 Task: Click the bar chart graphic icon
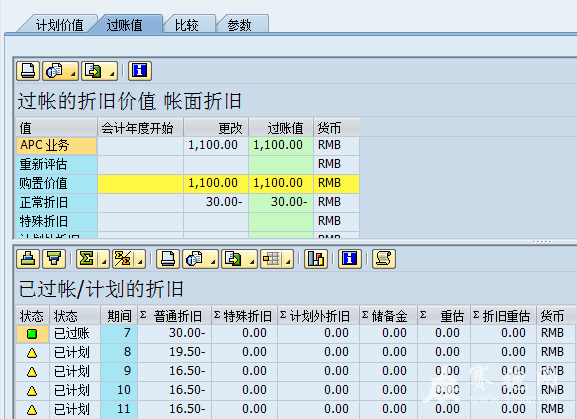click(316, 259)
